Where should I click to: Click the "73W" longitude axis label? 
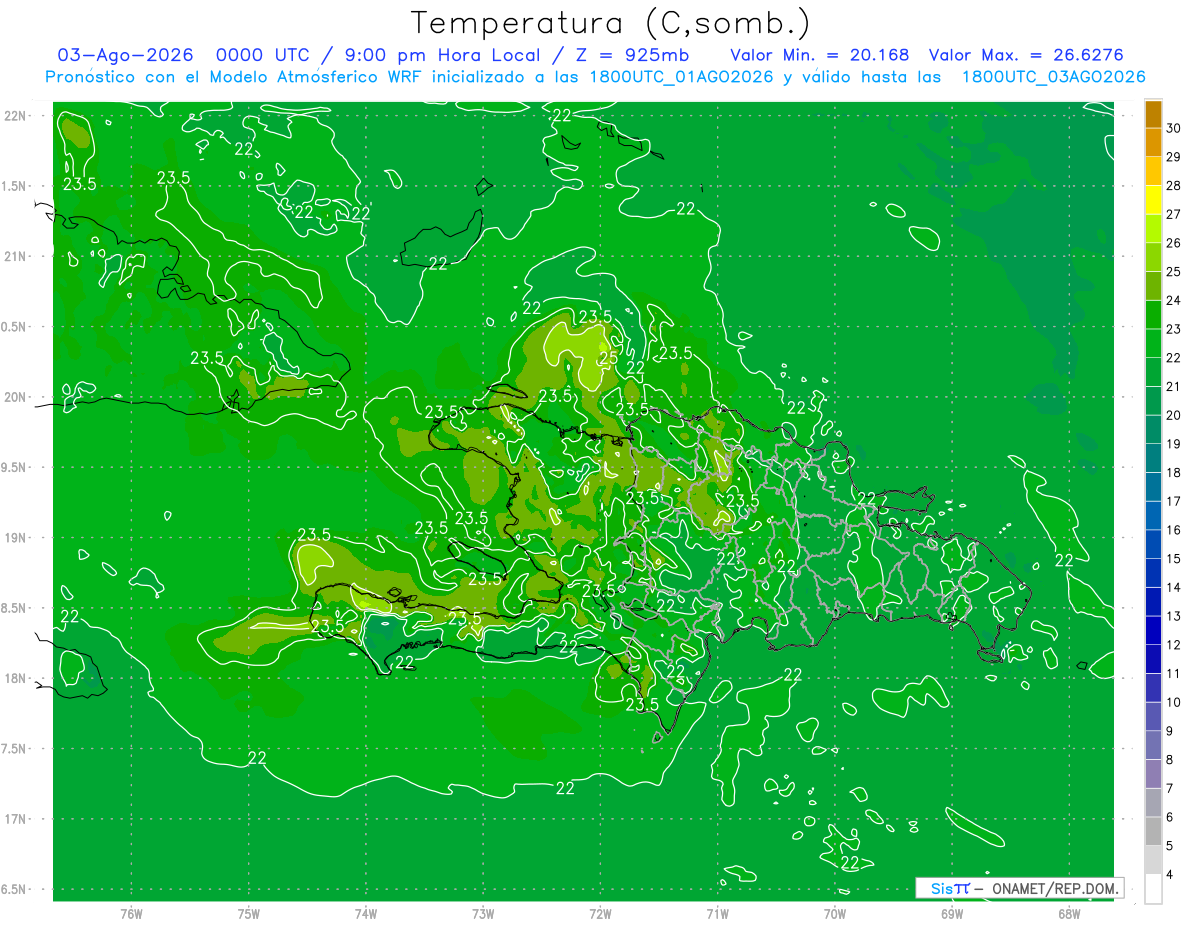(x=483, y=914)
